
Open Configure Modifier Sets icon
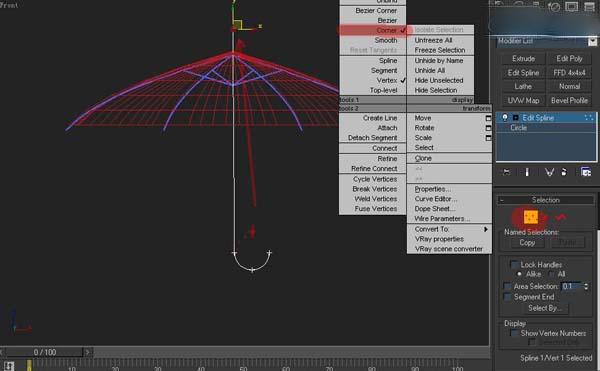tap(585, 172)
